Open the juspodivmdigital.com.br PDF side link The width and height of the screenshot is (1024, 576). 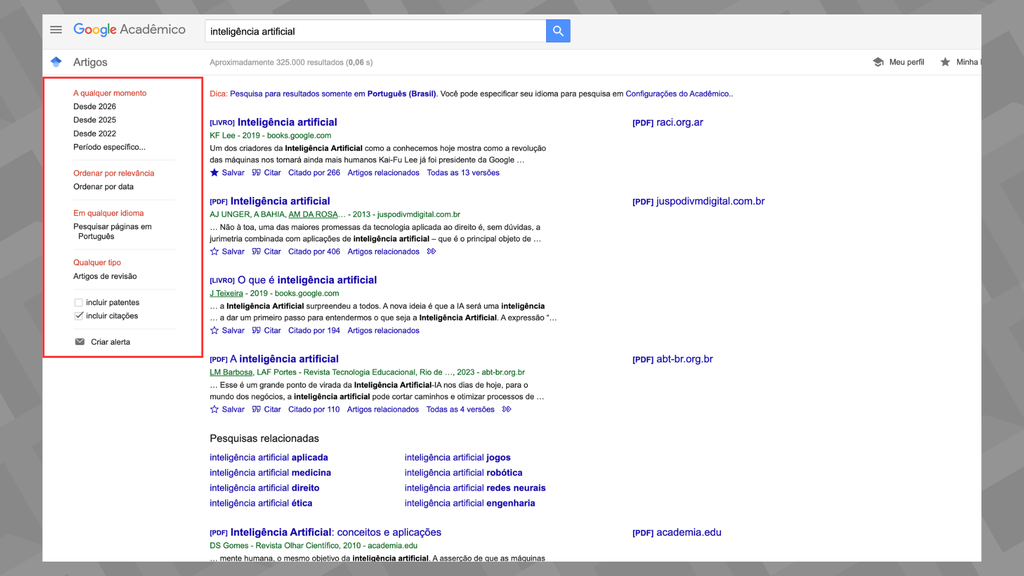pyautogui.click(x=698, y=201)
